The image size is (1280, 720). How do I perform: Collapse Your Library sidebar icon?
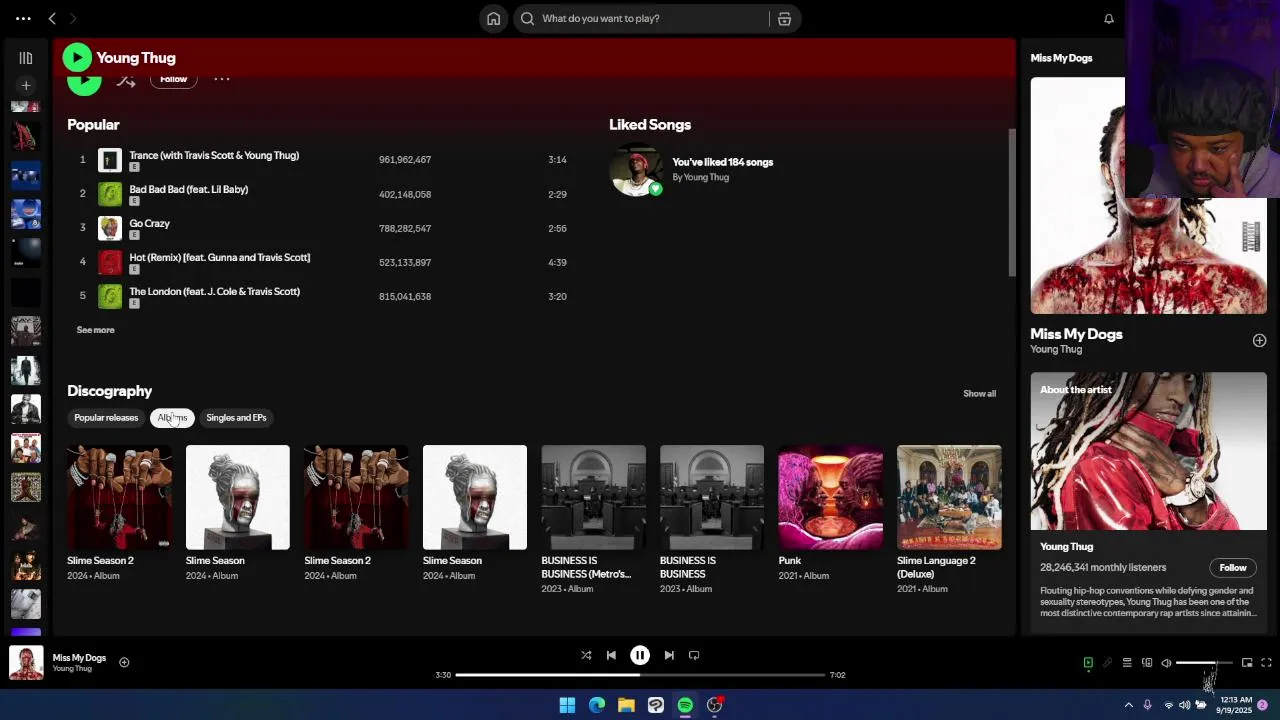pyautogui.click(x=26, y=58)
